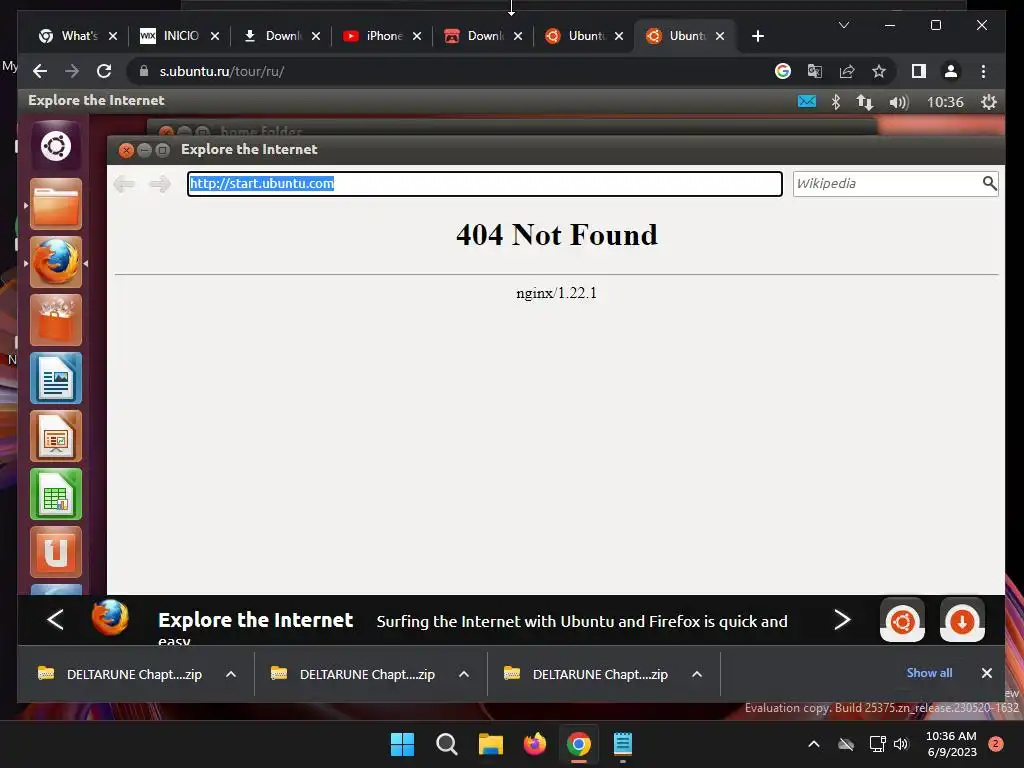
Task: Open the sound volume indicator in Ubuntu panel
Action: click(x=899, y=103)
